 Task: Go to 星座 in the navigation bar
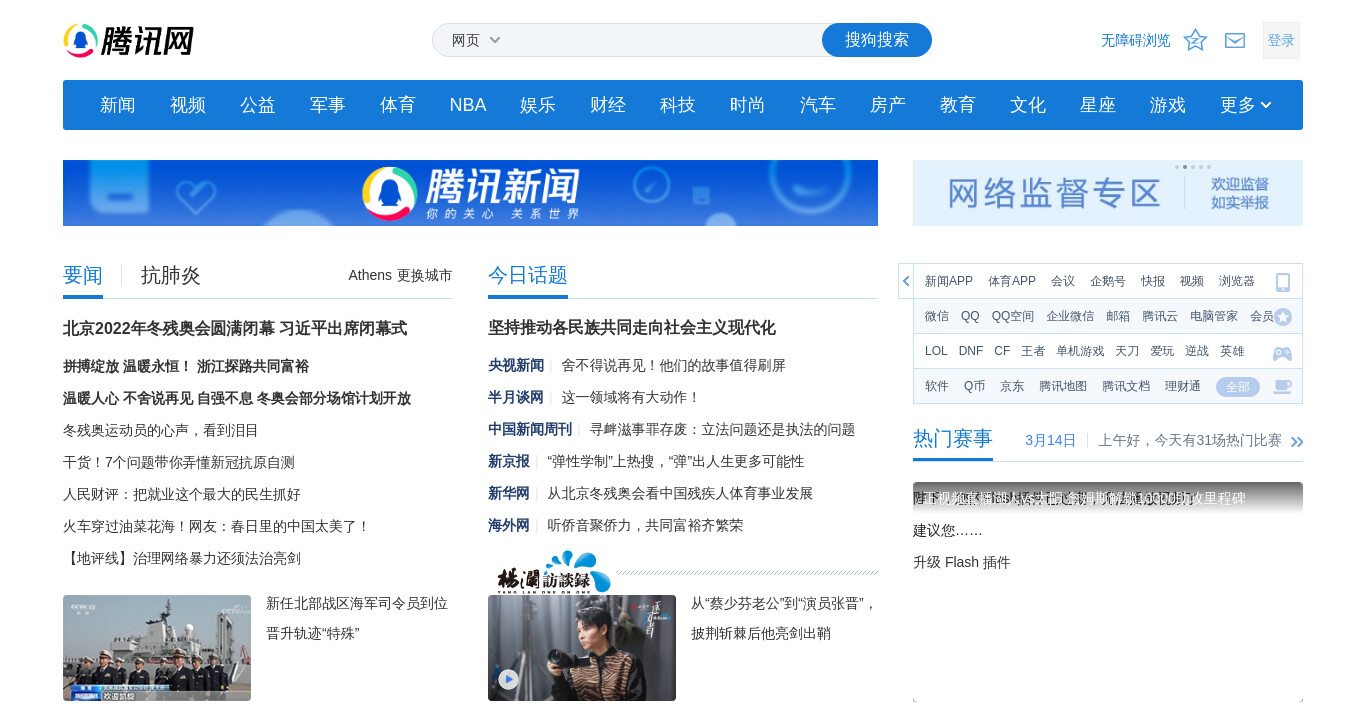click(x=1098, y=105)
